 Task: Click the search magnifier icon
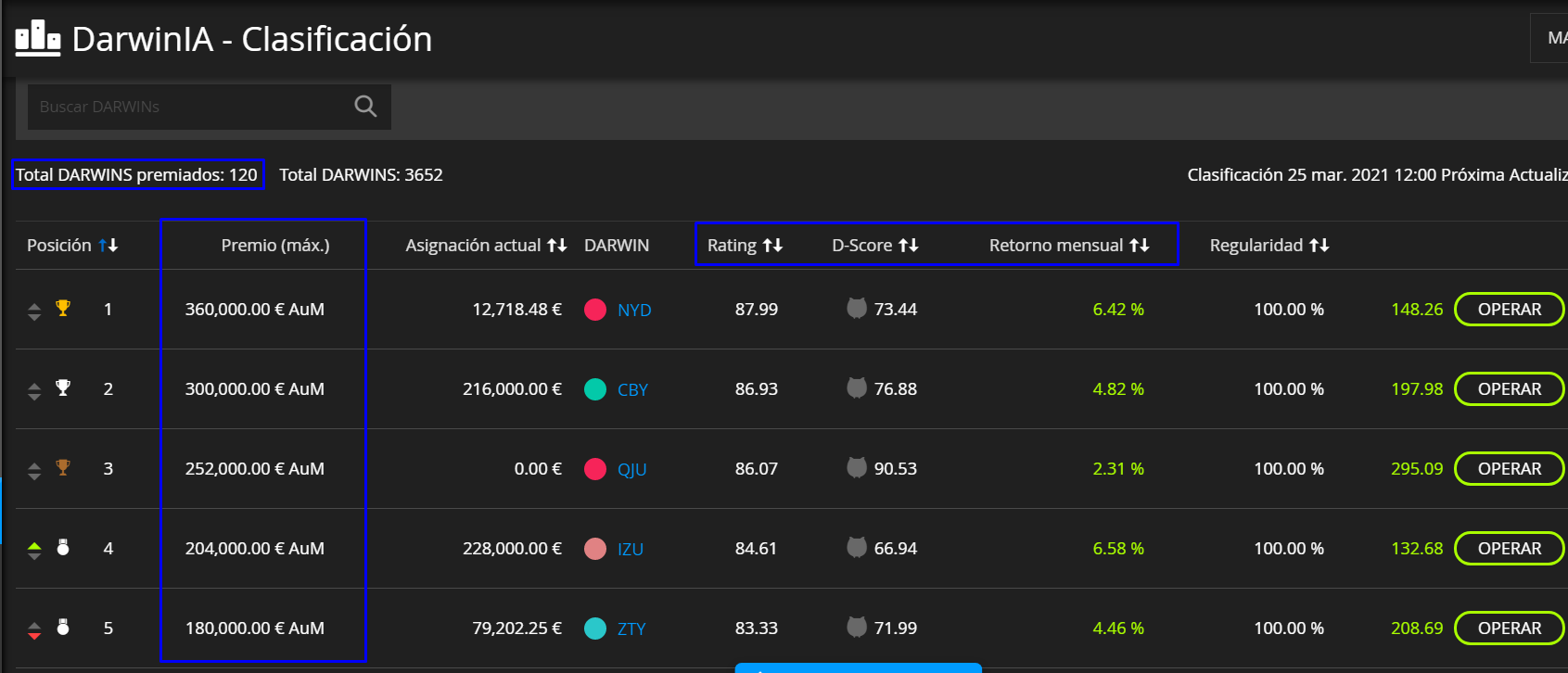[x=365, y=107]
